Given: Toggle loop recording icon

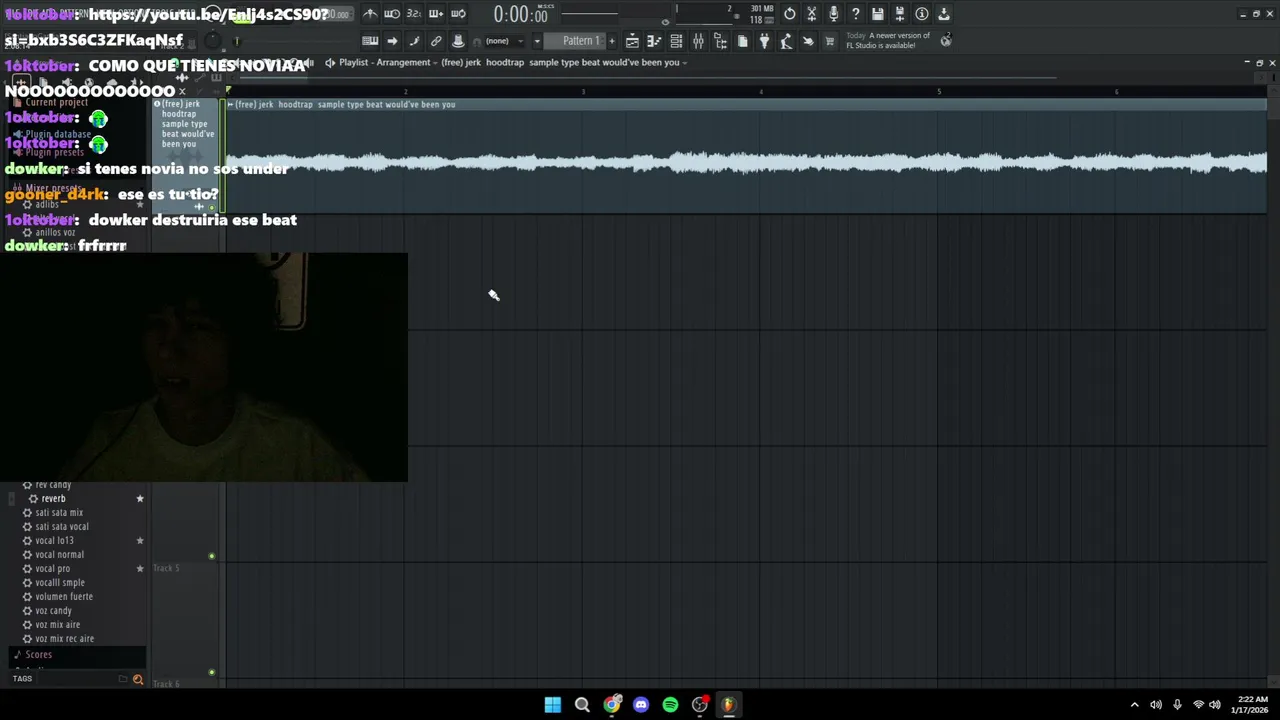Looking at the screenshot, I should point(458,14).
